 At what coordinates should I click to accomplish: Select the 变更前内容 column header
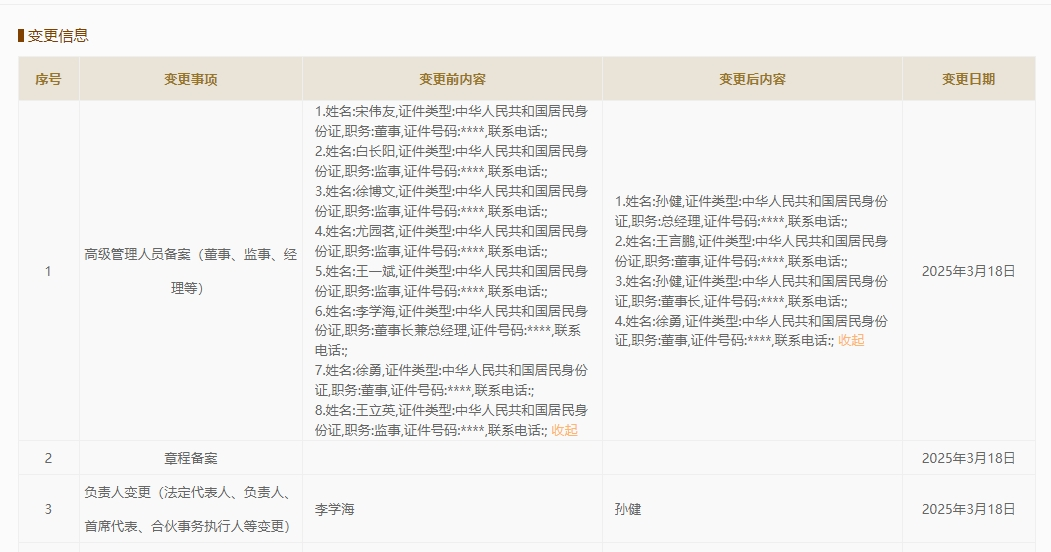452,79
